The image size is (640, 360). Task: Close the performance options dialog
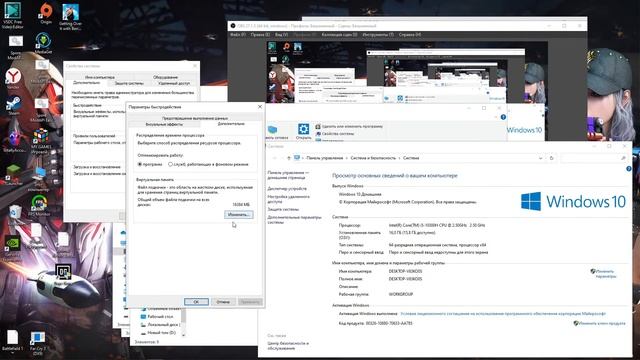(x=260, y=107)
